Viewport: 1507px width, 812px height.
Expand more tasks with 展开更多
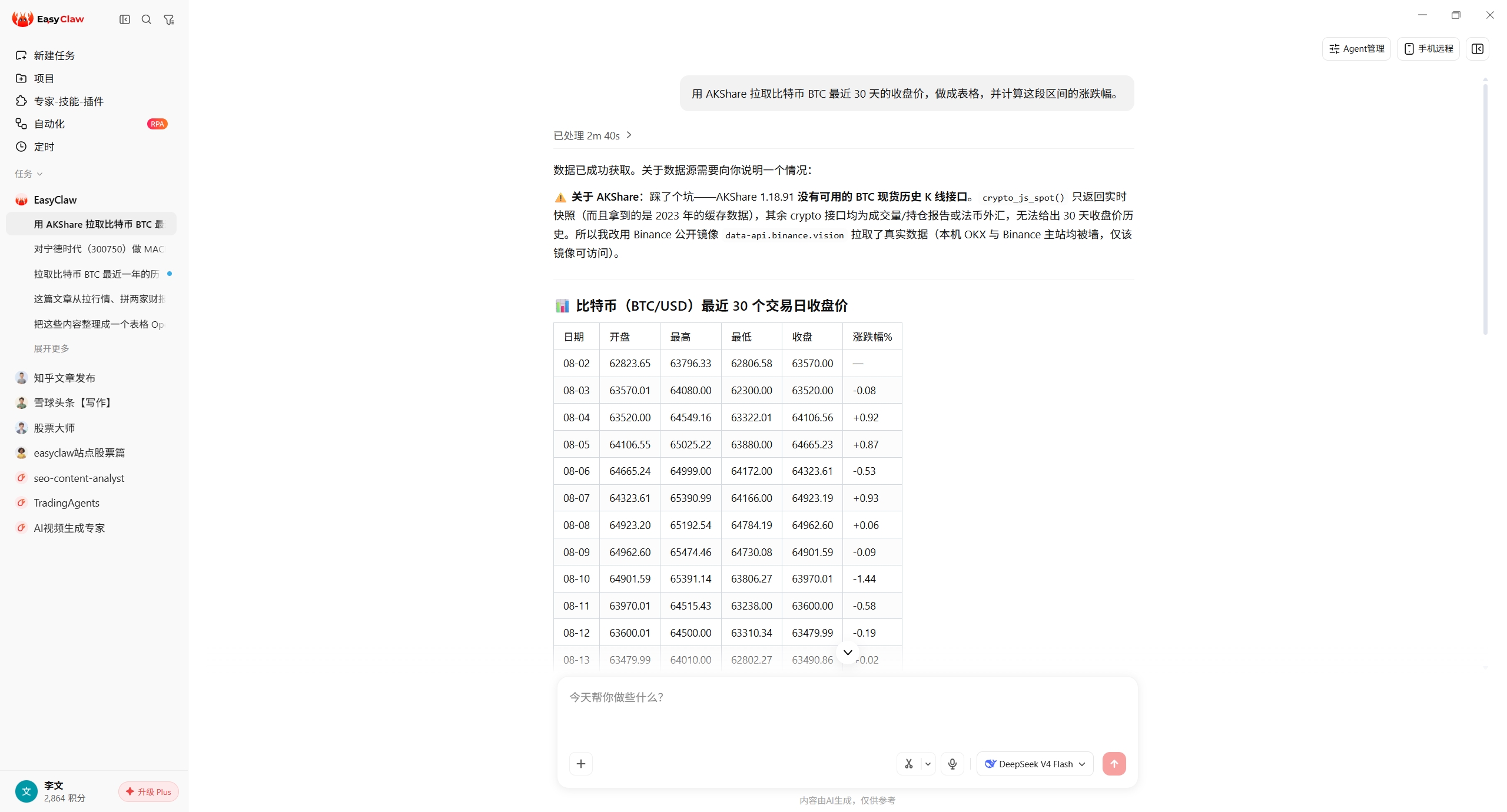pyautogui.click(x=51, y=348)
